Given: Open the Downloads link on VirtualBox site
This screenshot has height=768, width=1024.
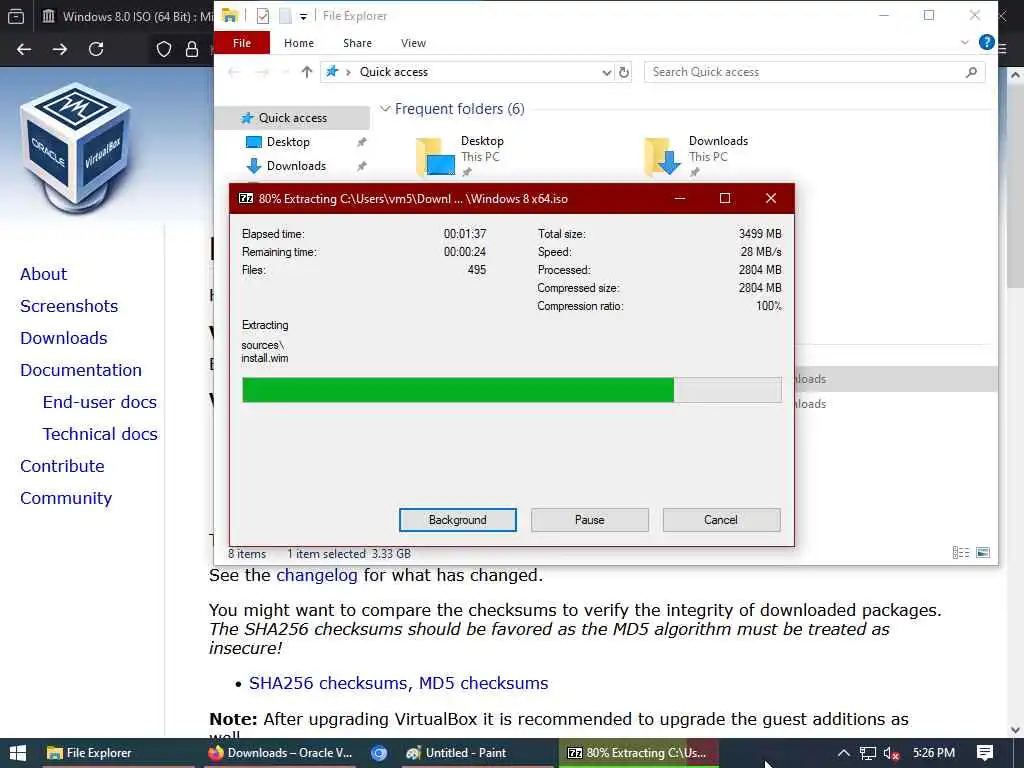Looking at the screenshot, I should (63, 338).
